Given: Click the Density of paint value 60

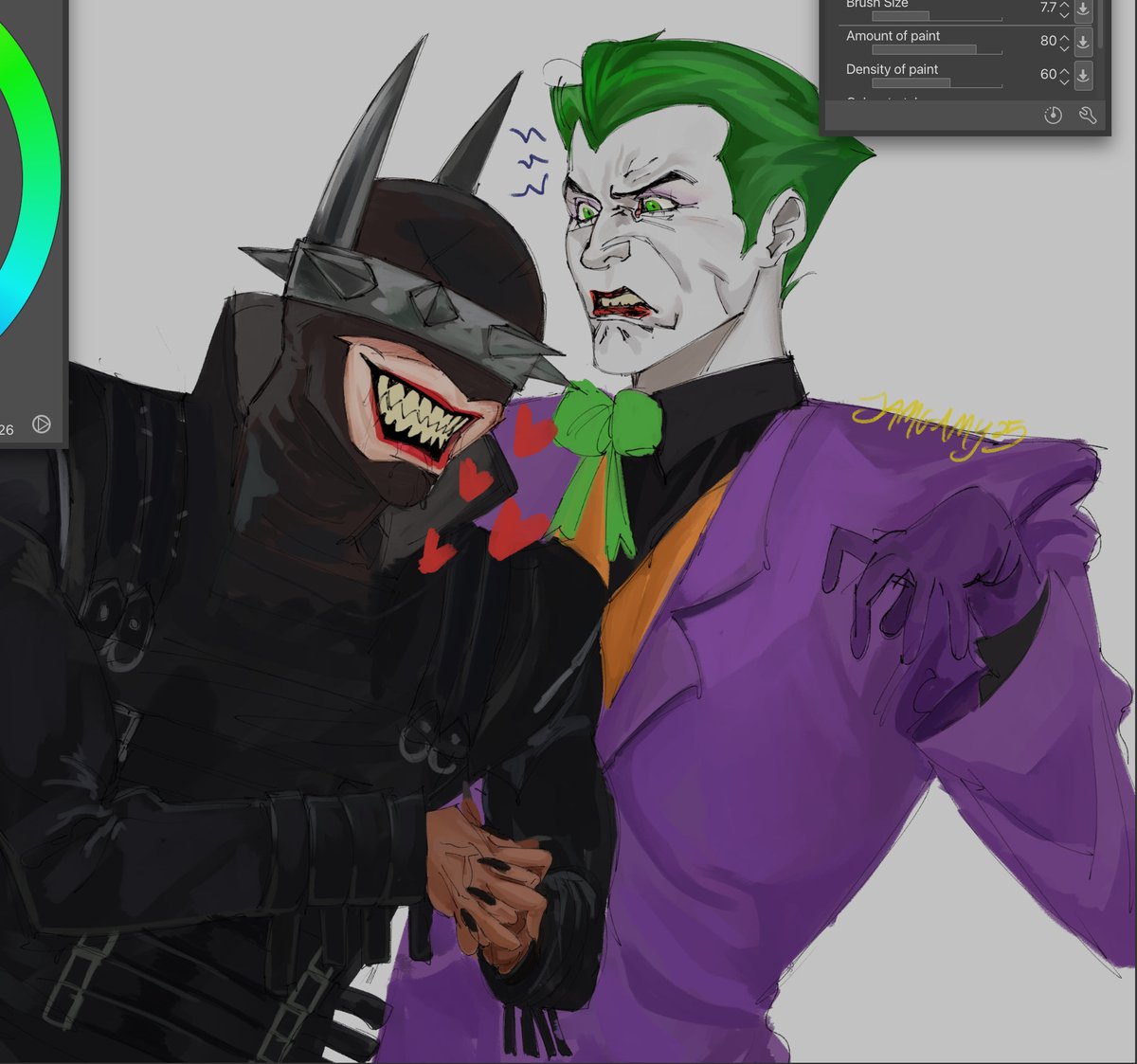Looking at the screenshot, I should coord(1049,74).
